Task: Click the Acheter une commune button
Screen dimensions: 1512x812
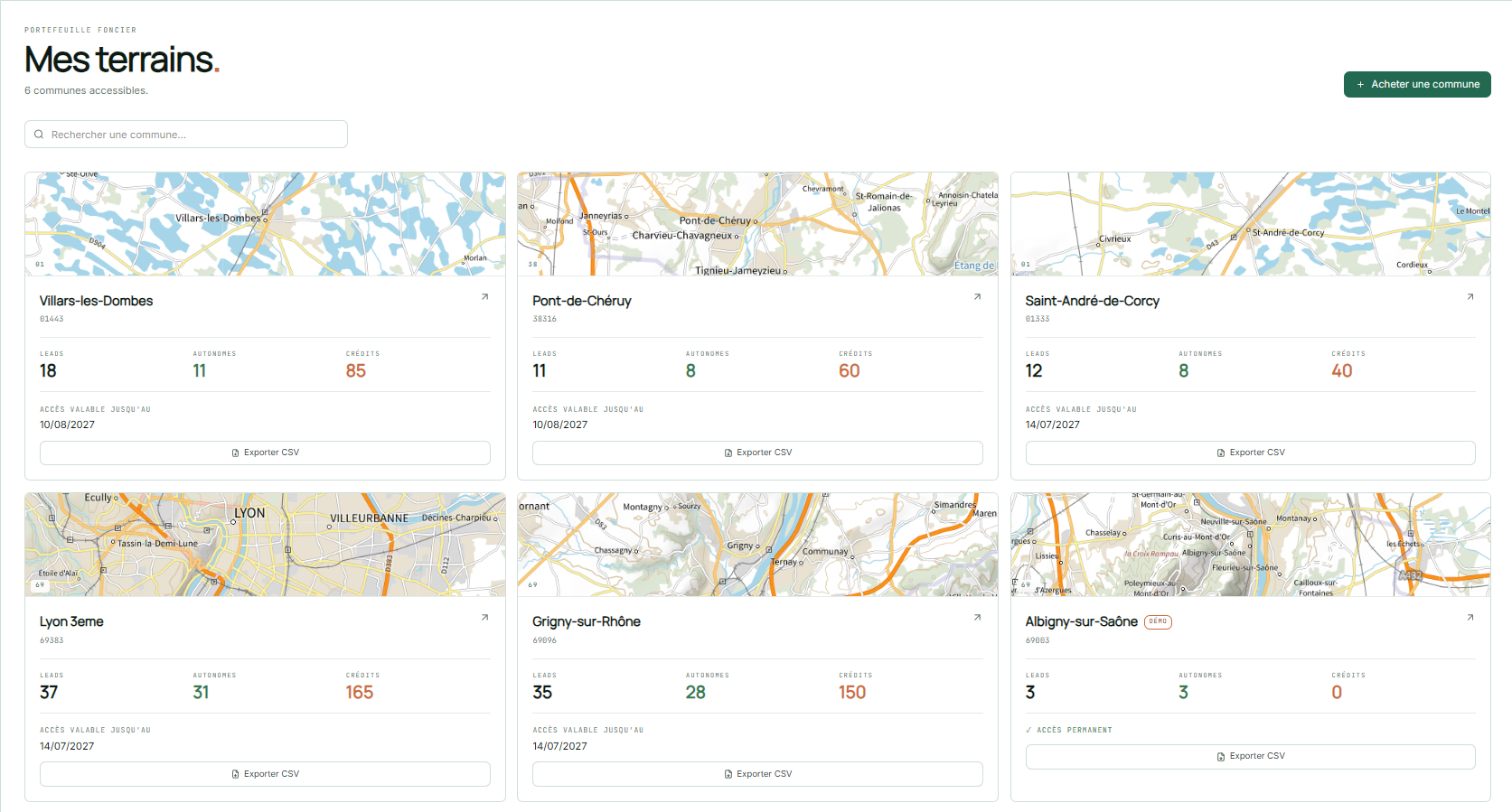Action: pyautogui.click(x=1417, y=84)
